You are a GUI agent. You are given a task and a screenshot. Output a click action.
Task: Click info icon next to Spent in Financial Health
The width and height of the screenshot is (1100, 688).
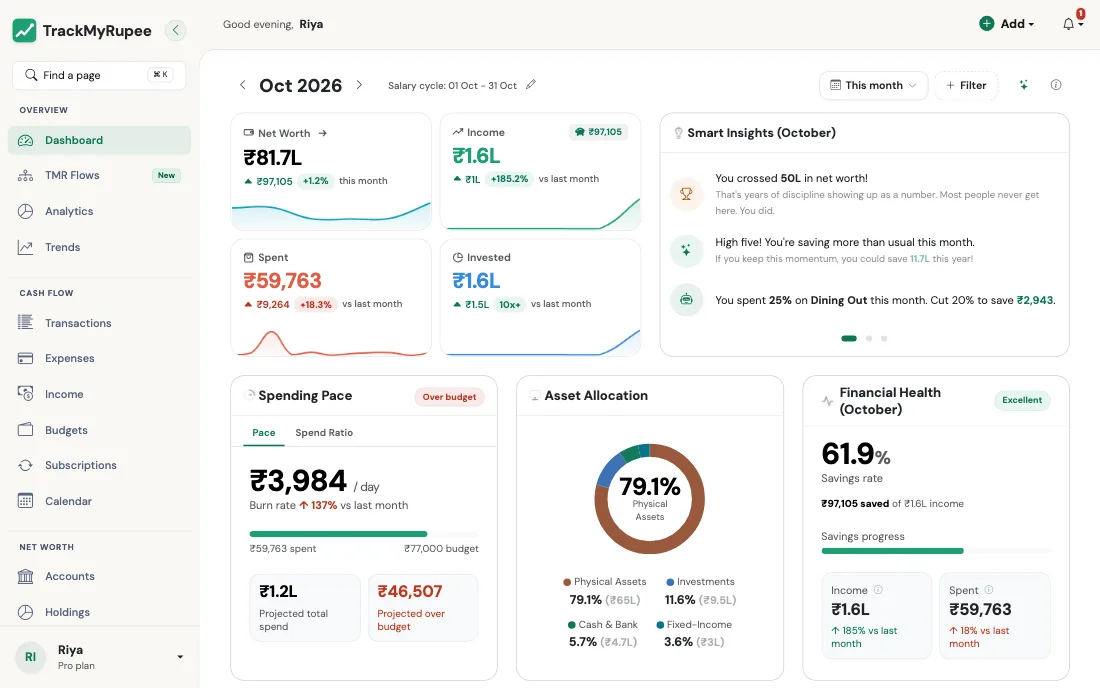point(989,590)
